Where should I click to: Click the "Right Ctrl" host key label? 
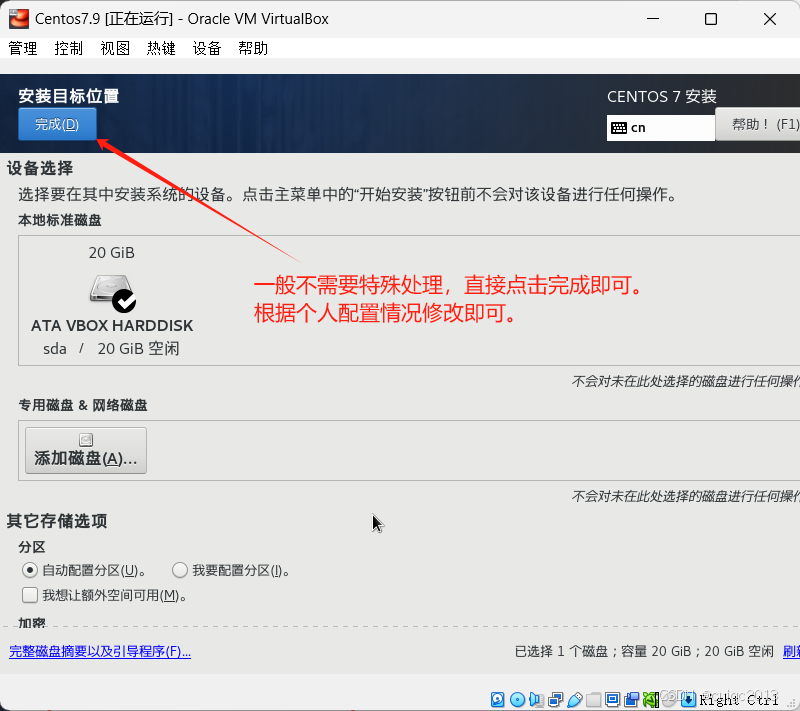pyautogui.click(x=739, y=700)
